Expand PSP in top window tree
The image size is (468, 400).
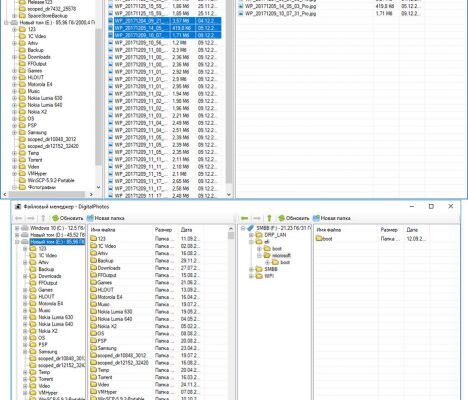[x=14, y=126]
